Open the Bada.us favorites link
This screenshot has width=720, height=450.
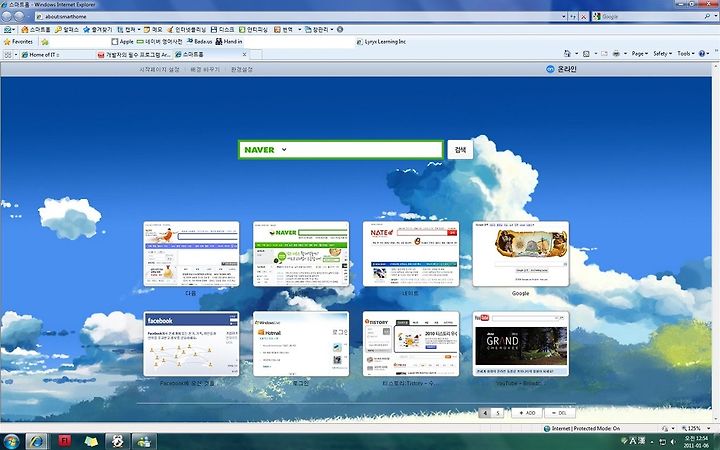coord(199,41)
